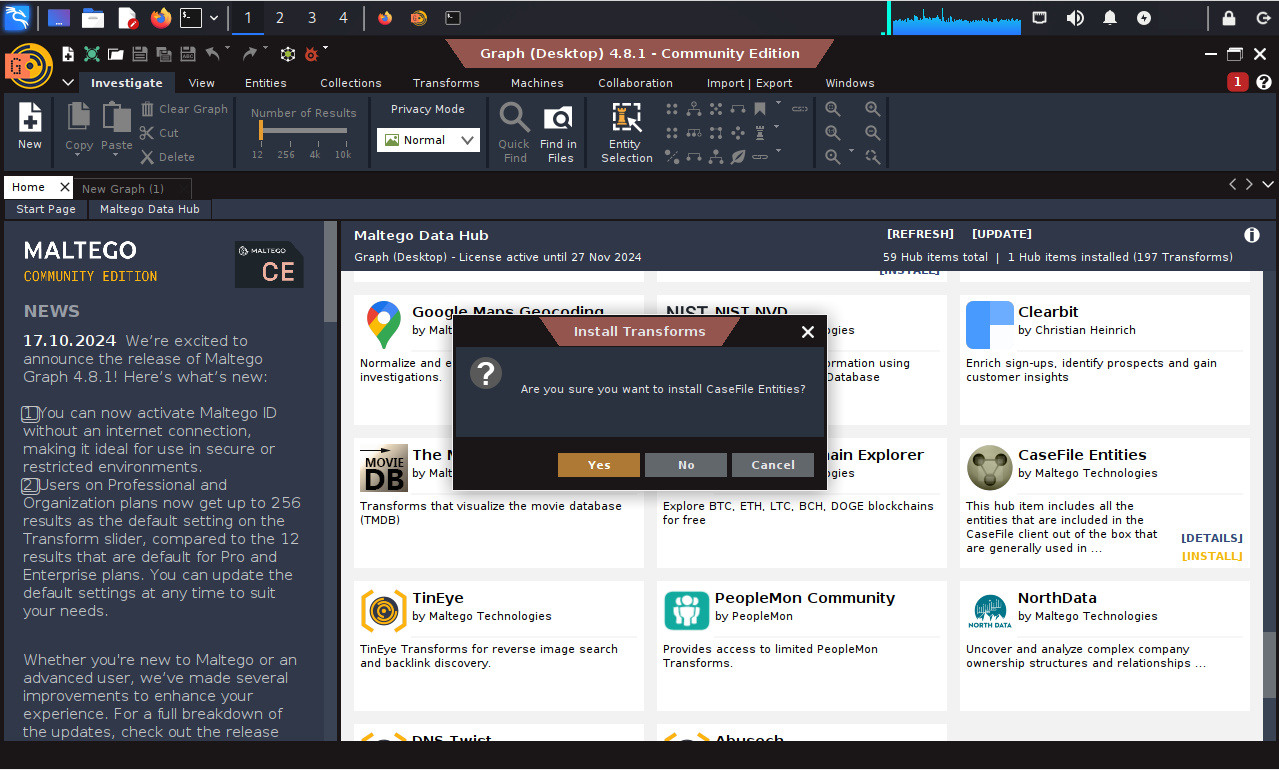The width and height of the screenshot is (1279, 770).
Task: Open the Transforms ribbon tab
Action: (445, 83)
